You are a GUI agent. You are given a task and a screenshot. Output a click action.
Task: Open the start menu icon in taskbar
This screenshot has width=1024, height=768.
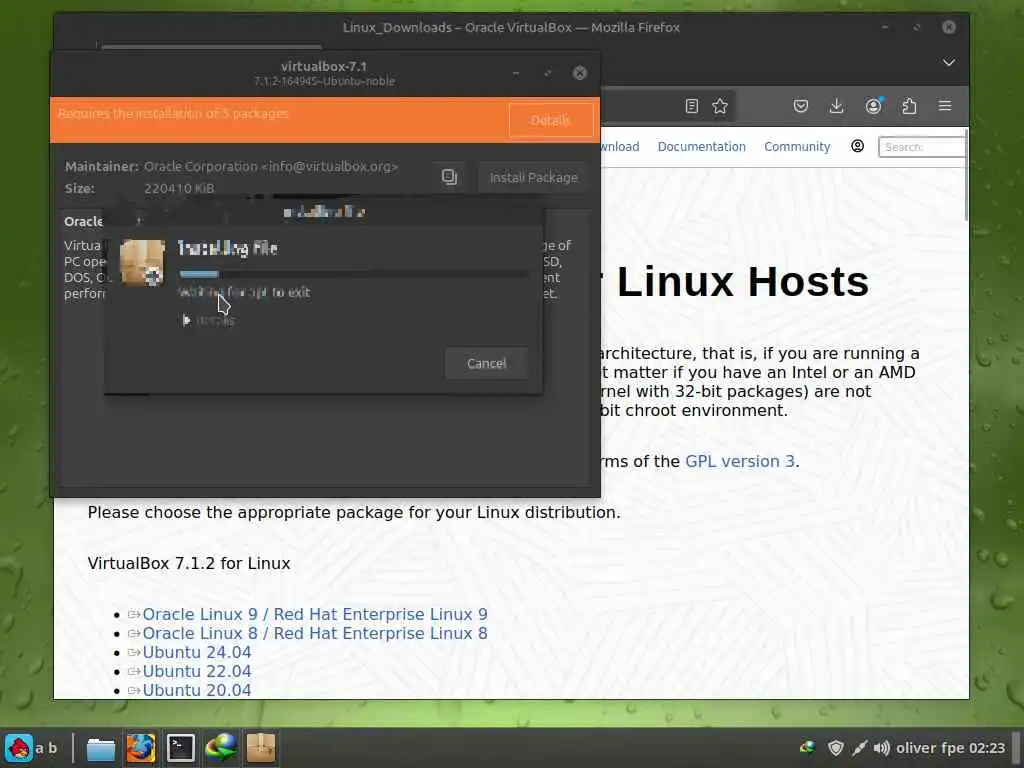tap(18, 748)
